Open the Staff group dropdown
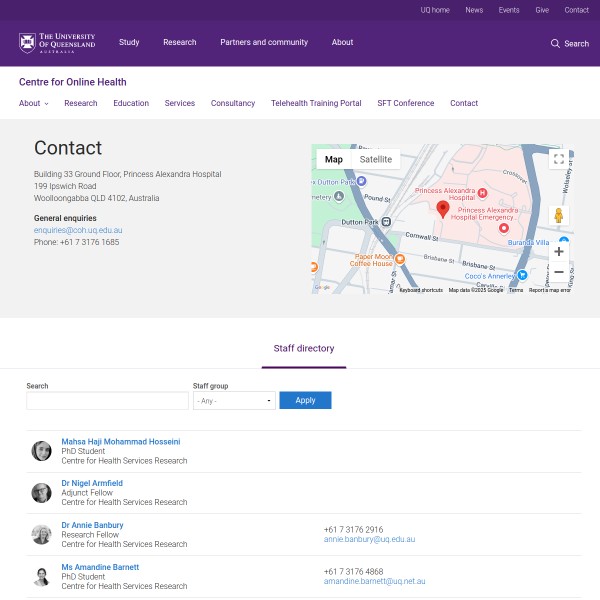600x600 pixels. (x=234, y=401)
